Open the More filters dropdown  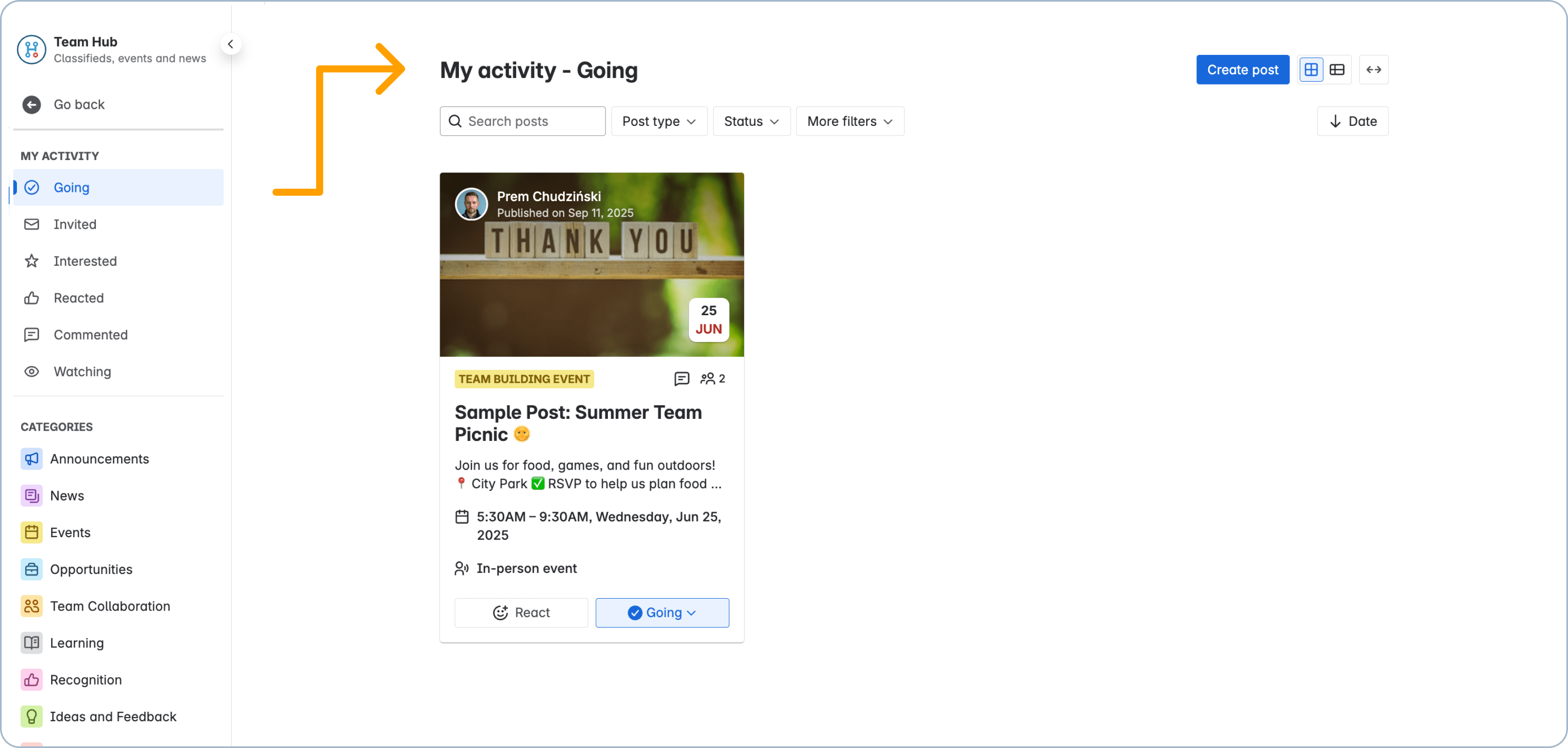click(850, 121)
